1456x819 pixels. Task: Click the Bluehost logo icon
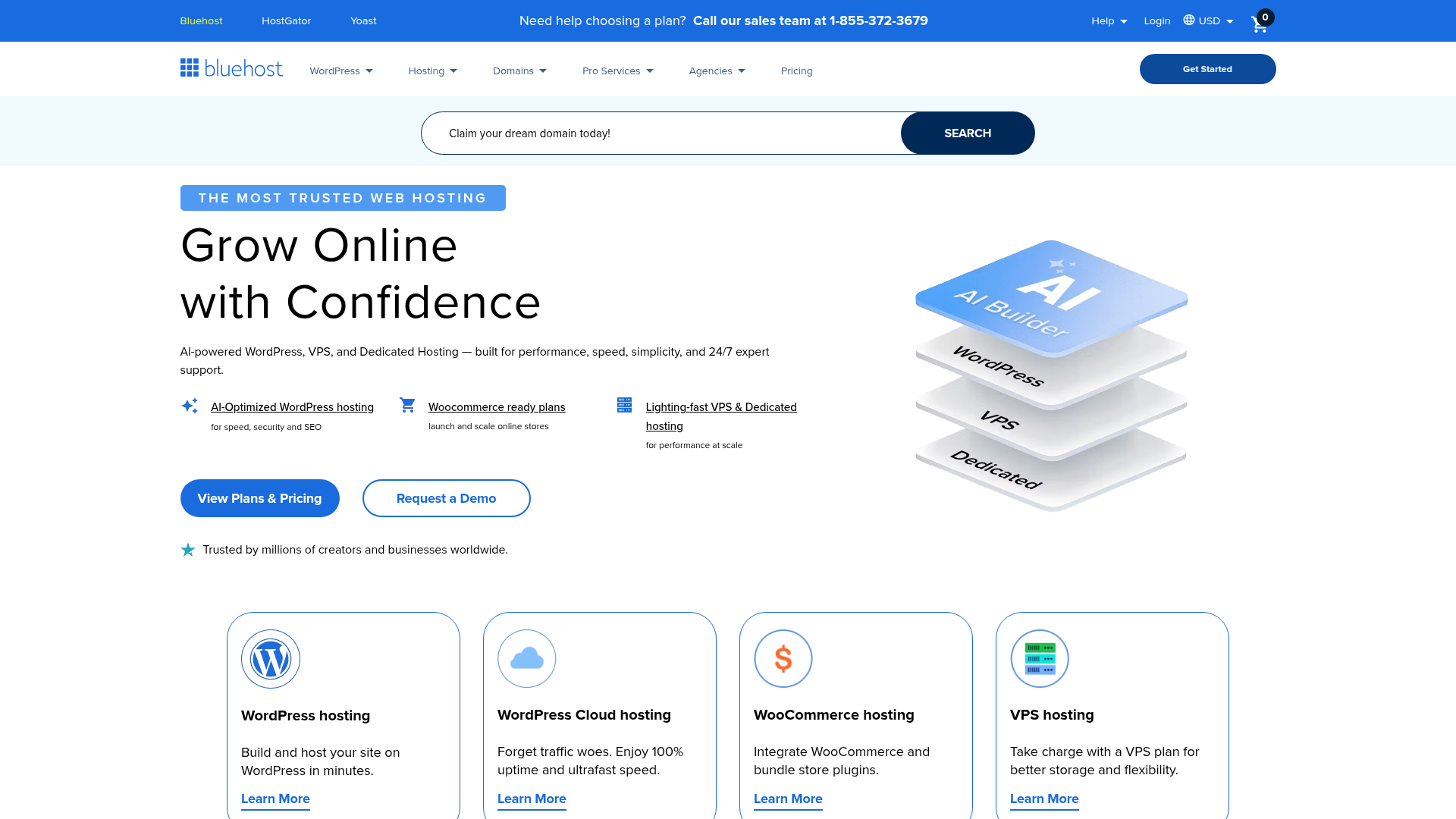pos(189,67)
